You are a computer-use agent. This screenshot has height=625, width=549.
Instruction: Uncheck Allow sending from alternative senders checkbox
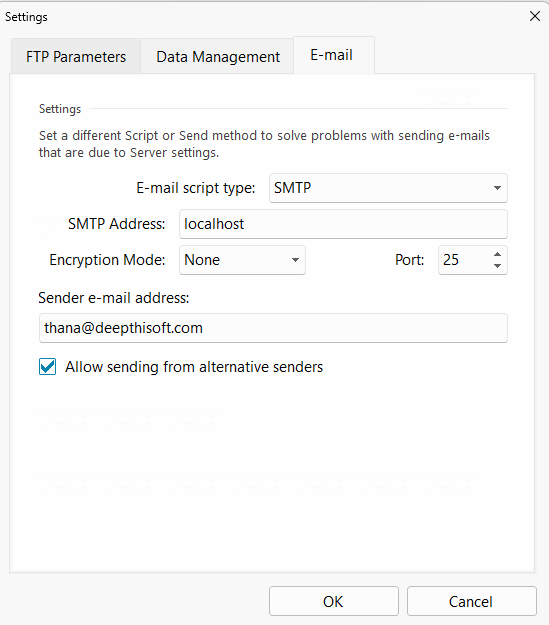[x=47, y=367]
